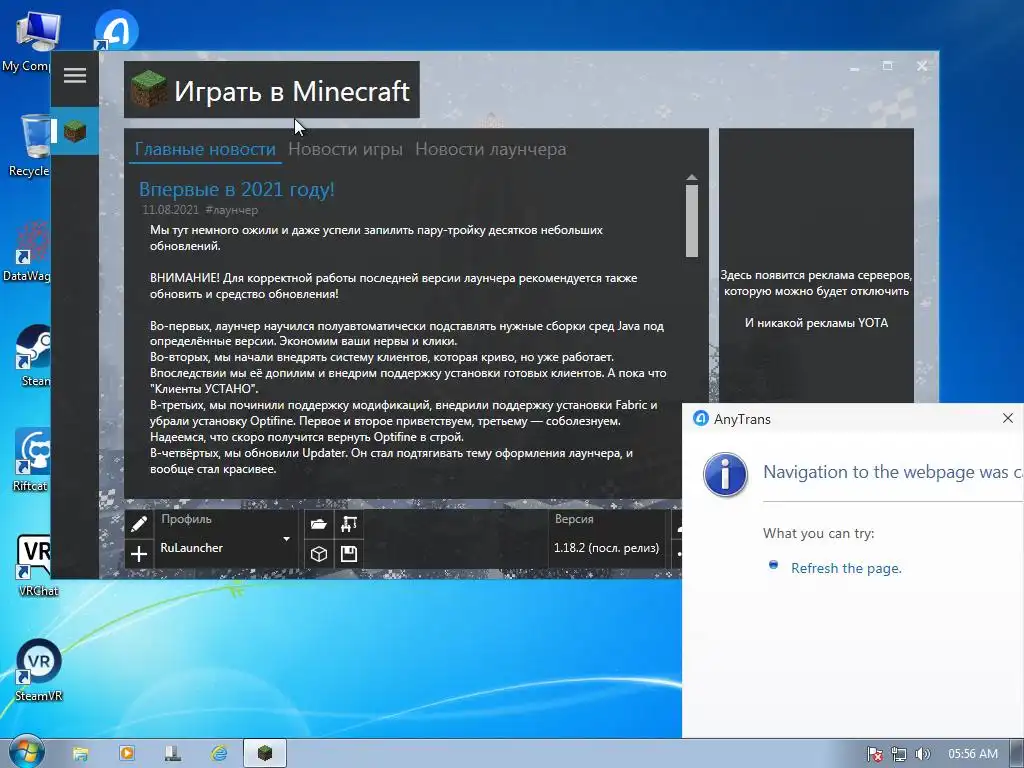This screenshot has height=768, width=1024.
Task: Close the AnyTrans popup window
Action: coord(1008,418)
